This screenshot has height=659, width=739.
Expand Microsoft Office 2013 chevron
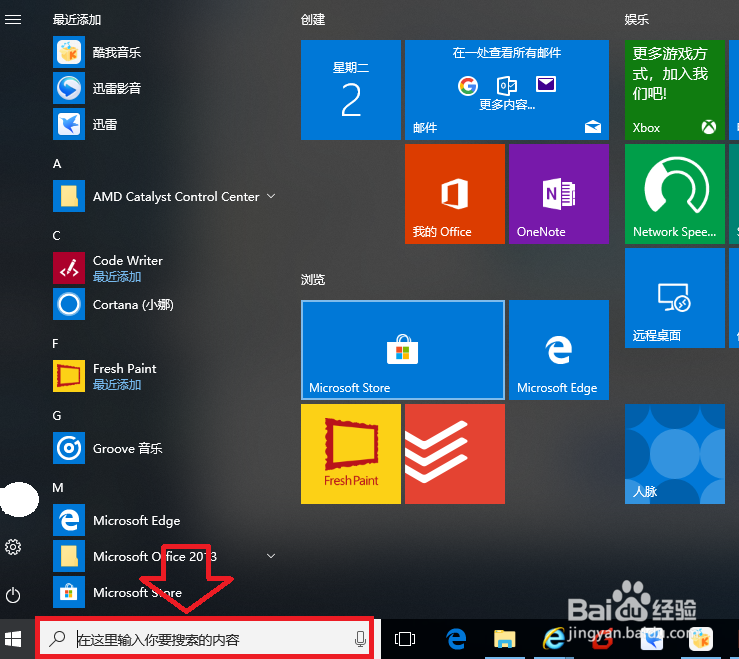click(x=271, y=556)
